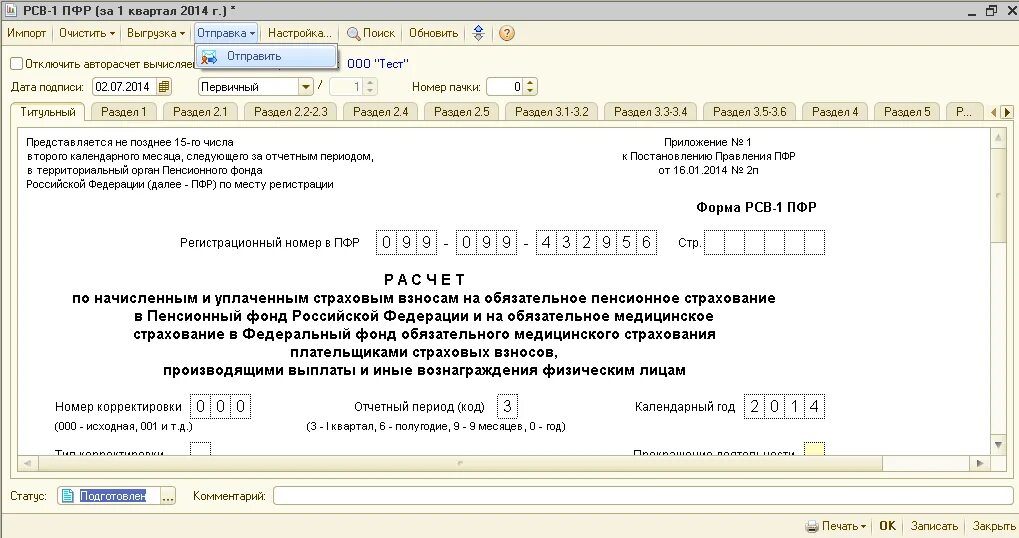Click the magnifier icon beside Поиск

(353, 34)
